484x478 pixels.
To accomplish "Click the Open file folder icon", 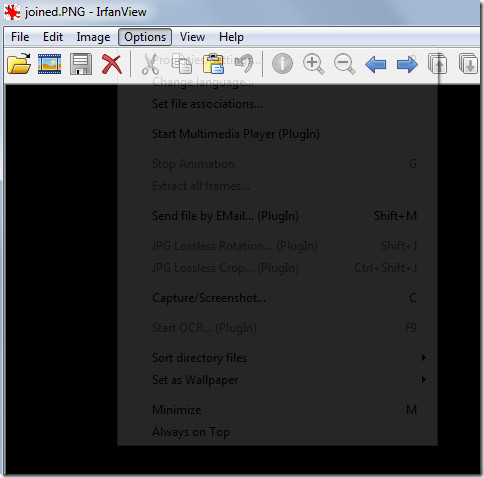I will tap(19, 63).
